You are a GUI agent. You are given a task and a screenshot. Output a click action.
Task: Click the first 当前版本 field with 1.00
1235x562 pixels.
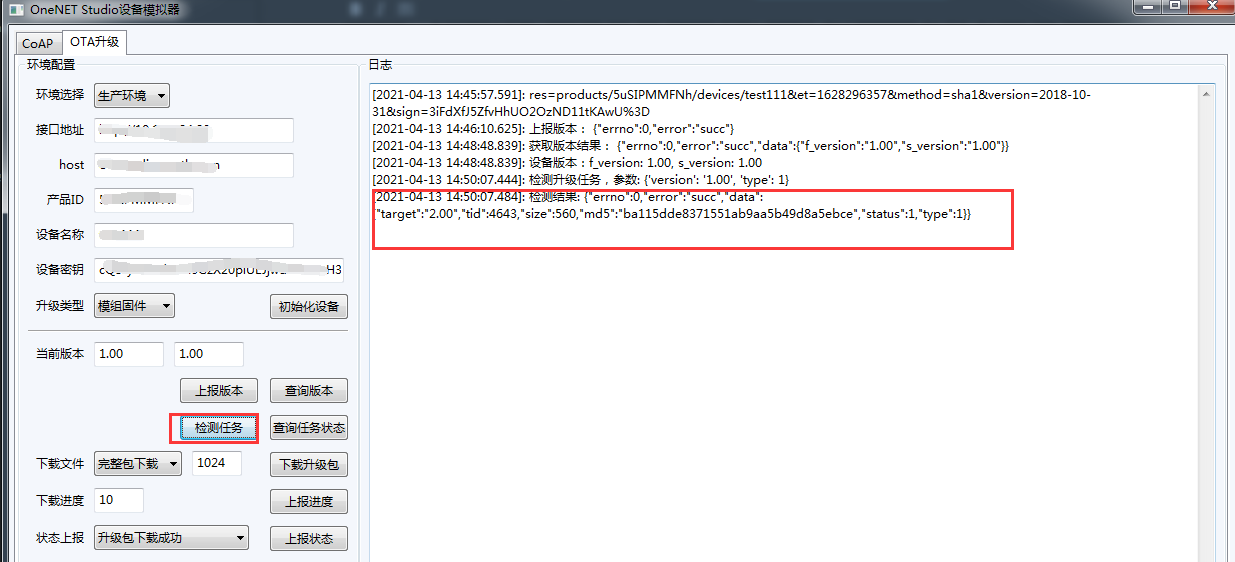pyautogui.click(x=129, y=354)
